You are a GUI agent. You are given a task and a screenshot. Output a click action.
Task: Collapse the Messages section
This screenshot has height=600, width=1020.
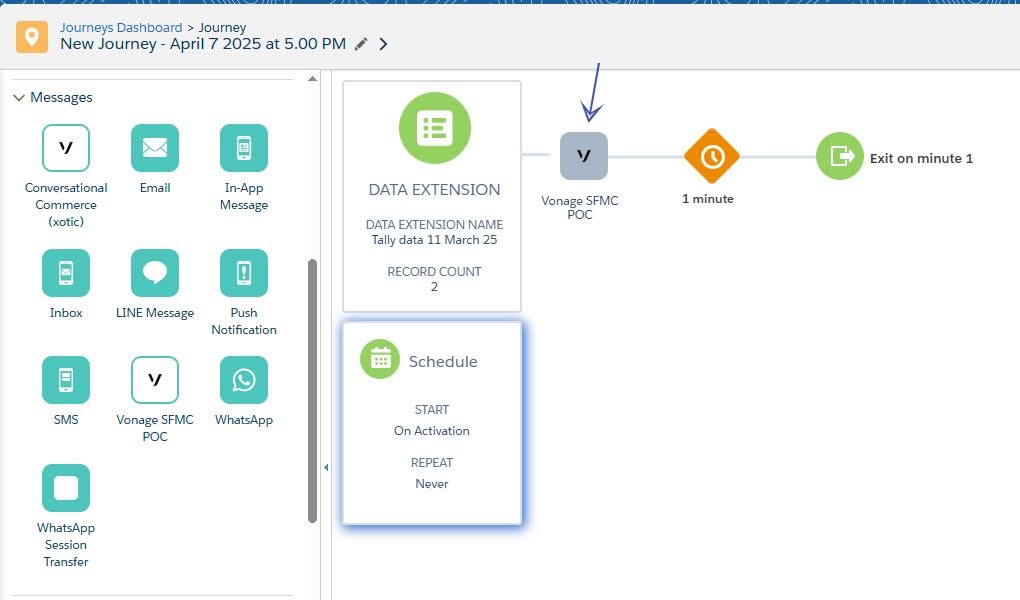(19, 98)
